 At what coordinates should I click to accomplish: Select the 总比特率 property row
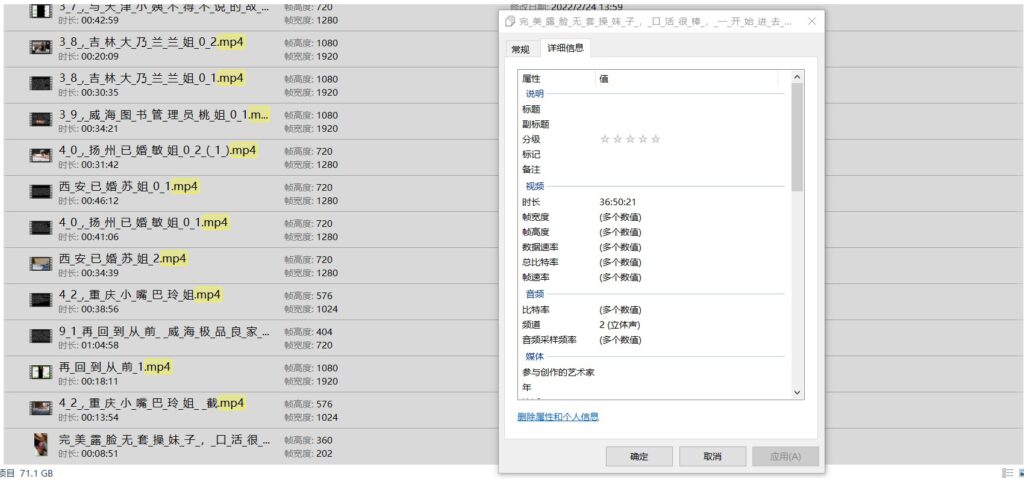click(654, 262)
